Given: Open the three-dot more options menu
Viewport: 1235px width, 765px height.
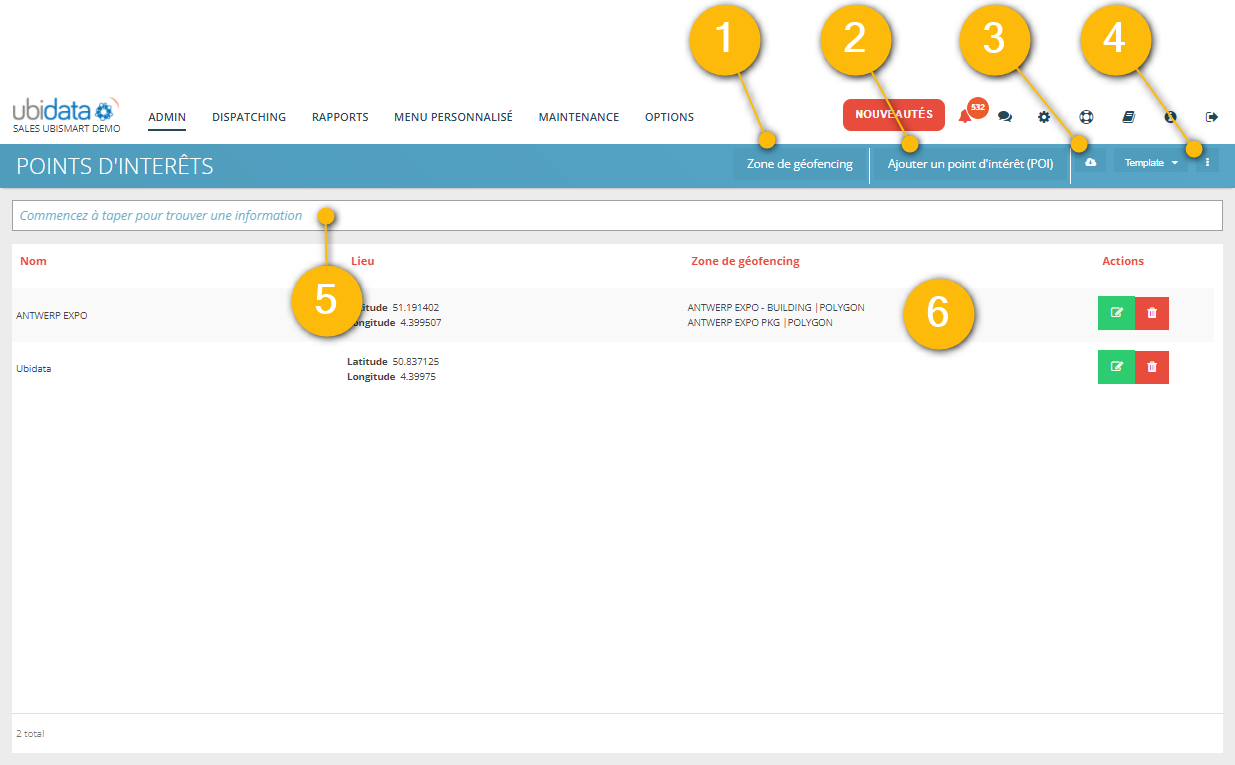Looking at the screenshot, I should (x=1207, y=163).
